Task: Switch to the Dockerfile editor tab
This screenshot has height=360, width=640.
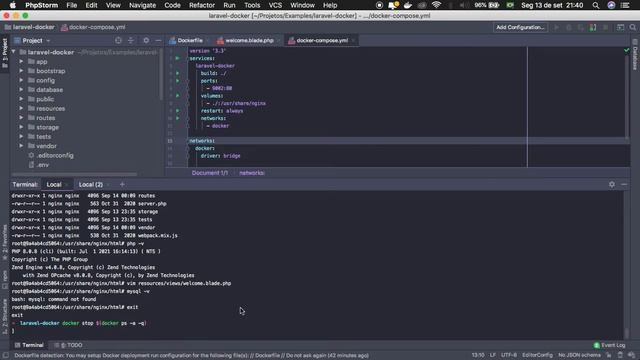Action: tap(190, 40)
